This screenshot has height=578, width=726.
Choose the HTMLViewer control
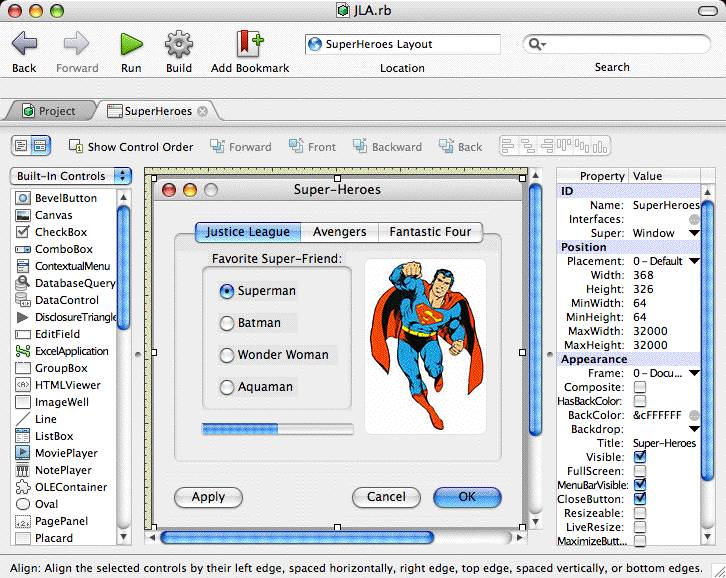(67, 385)
